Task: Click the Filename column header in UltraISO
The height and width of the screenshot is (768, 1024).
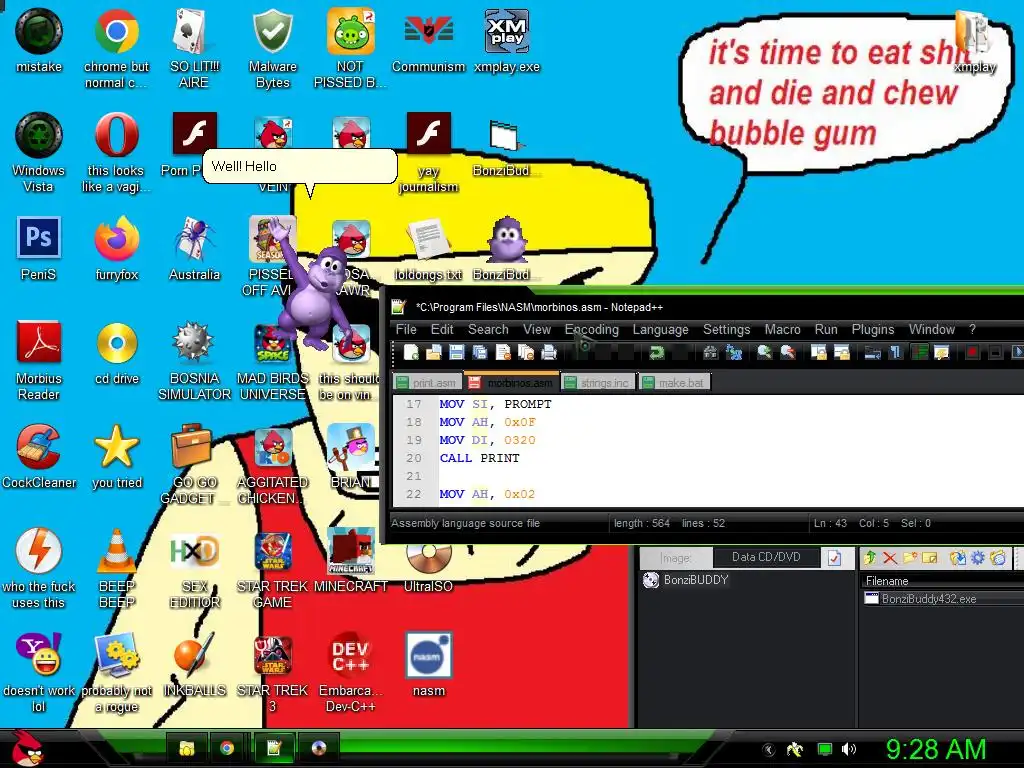Action: click(x=942, y=581)
